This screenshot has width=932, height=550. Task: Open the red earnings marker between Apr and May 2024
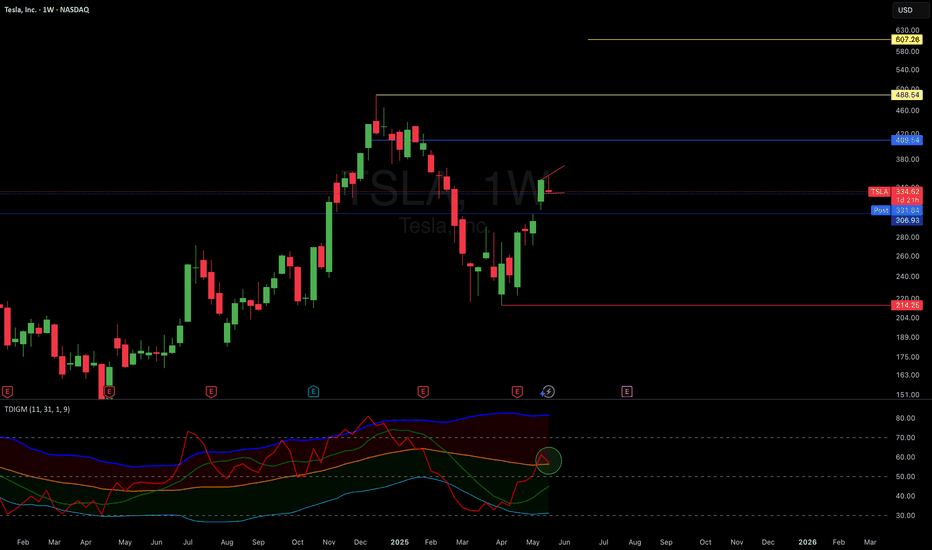[109, 391]
